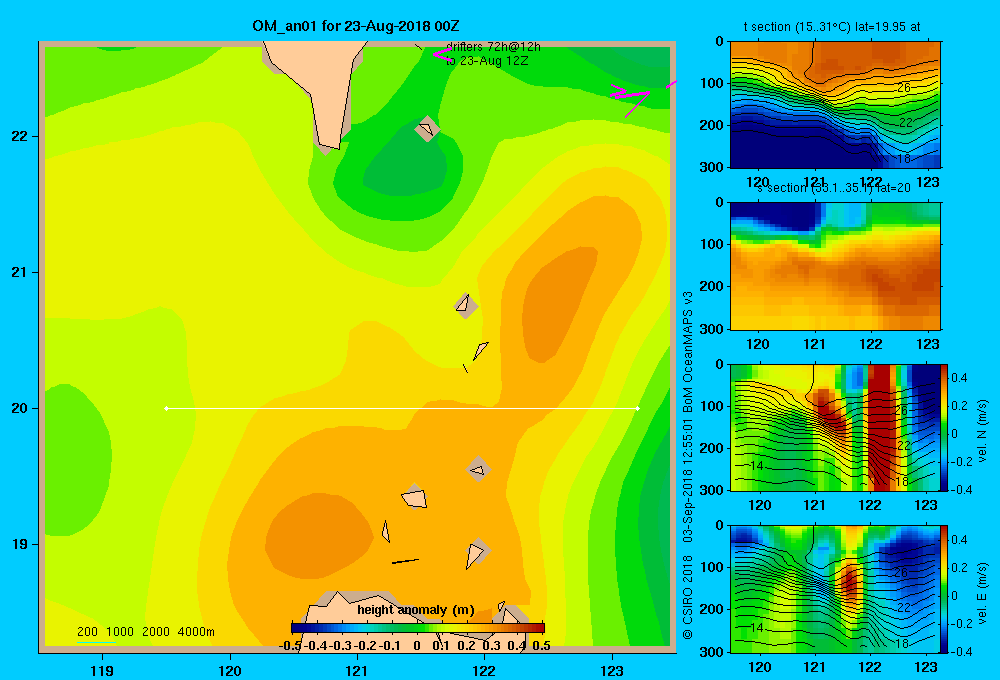Click the "14" contour label in vel. E plot

[756, 628]
